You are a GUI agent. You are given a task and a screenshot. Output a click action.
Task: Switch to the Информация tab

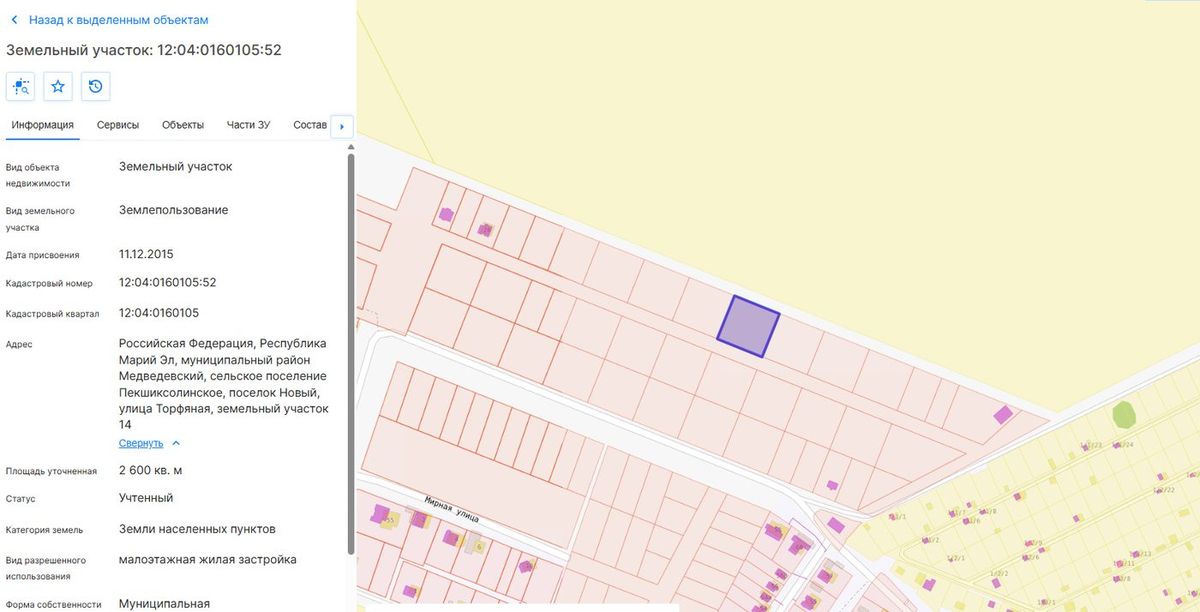43,125
